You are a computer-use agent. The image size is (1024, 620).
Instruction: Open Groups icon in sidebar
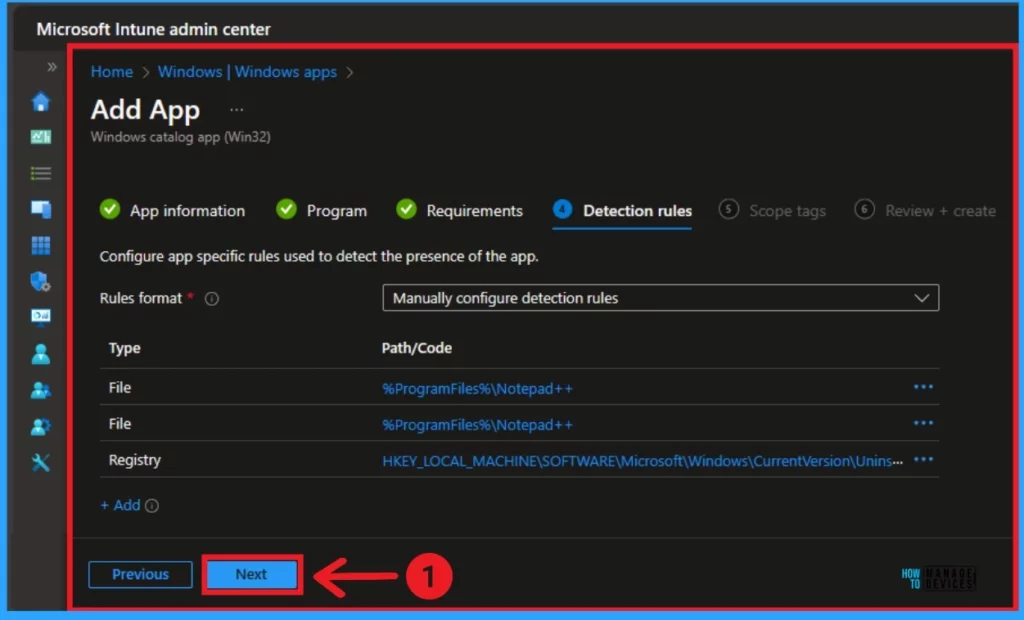pos(40,390)
